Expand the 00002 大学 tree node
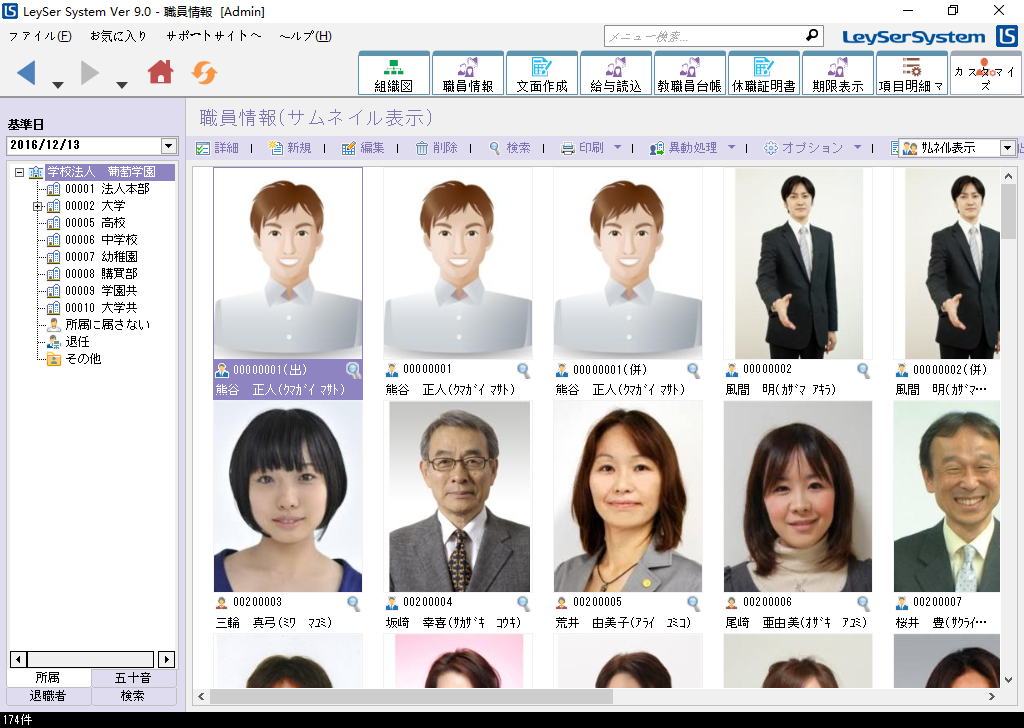The image size is (1024, 728). (x=38, y=206)
